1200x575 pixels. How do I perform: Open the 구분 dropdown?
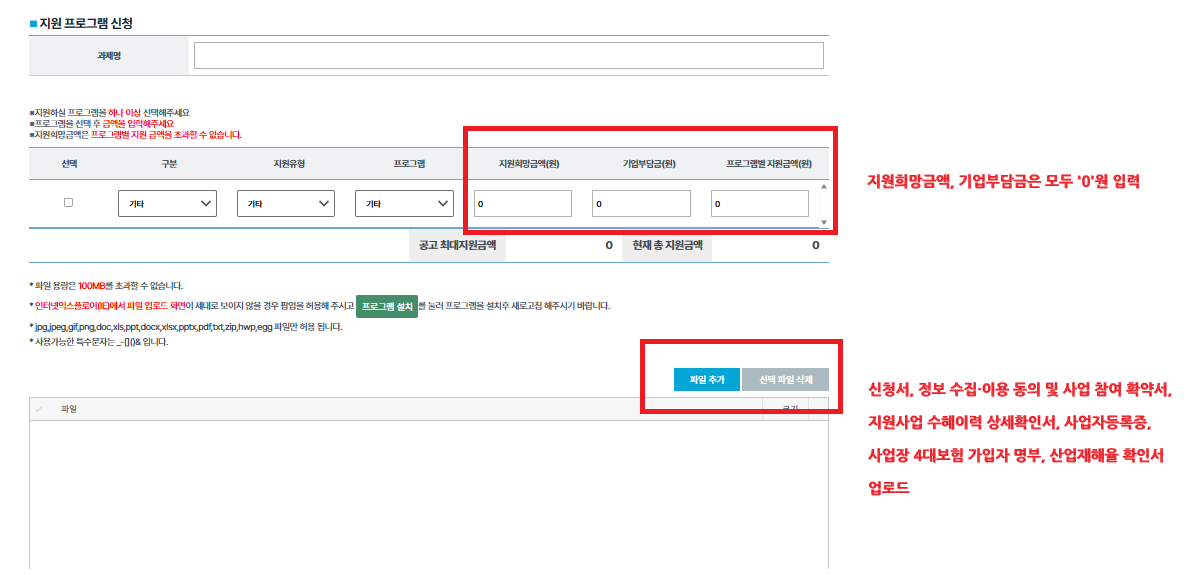pos(167,204)
